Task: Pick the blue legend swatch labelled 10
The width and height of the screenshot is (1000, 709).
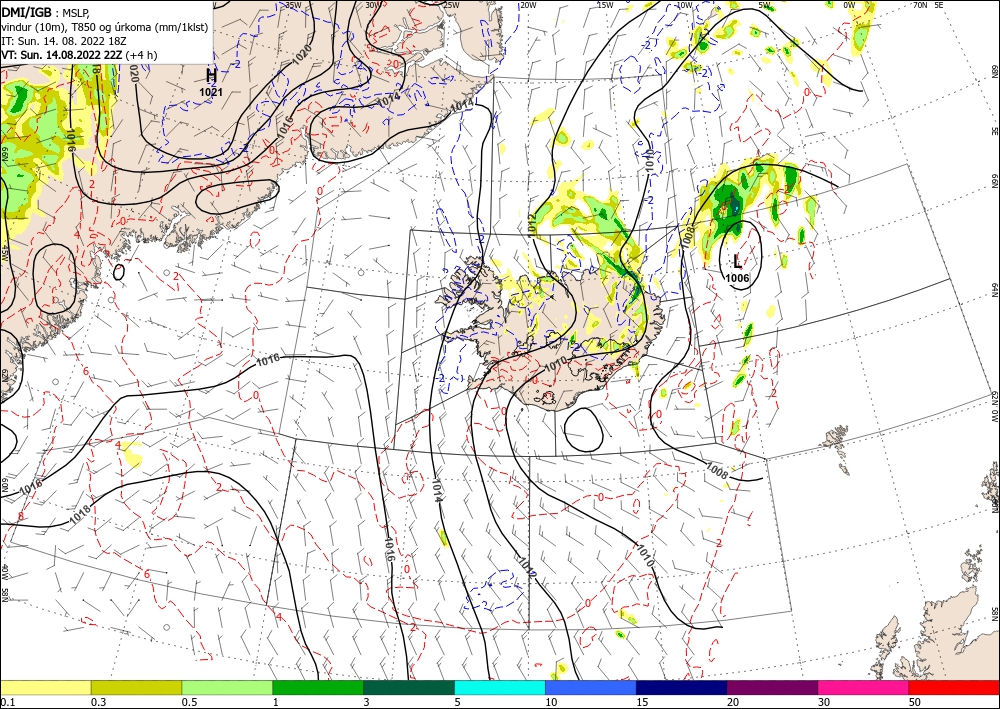Action: [591, 687]
